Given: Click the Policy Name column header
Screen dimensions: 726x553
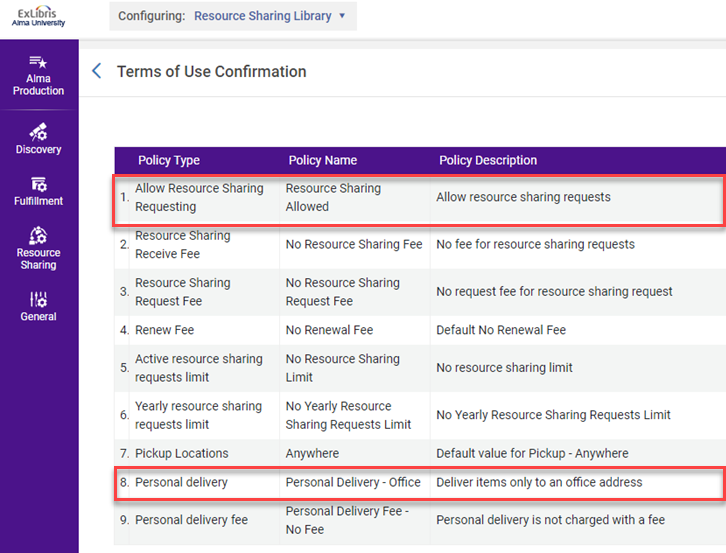Looking at the screenshot, I should pos(322,160).
